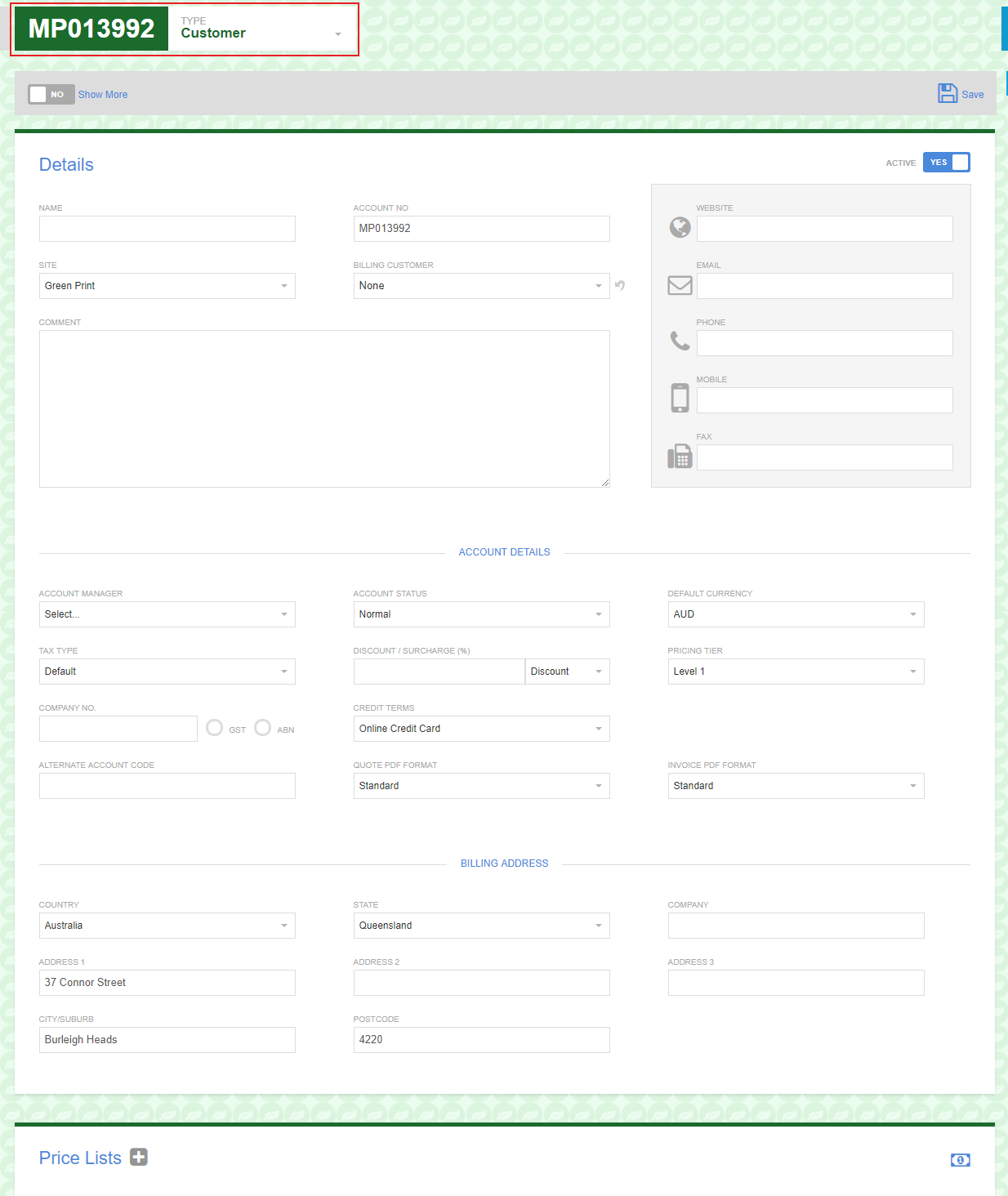Open the Pricing Tier dropdown
The width and height of the screenshot is (1008, 1196).
click(796, 672)
